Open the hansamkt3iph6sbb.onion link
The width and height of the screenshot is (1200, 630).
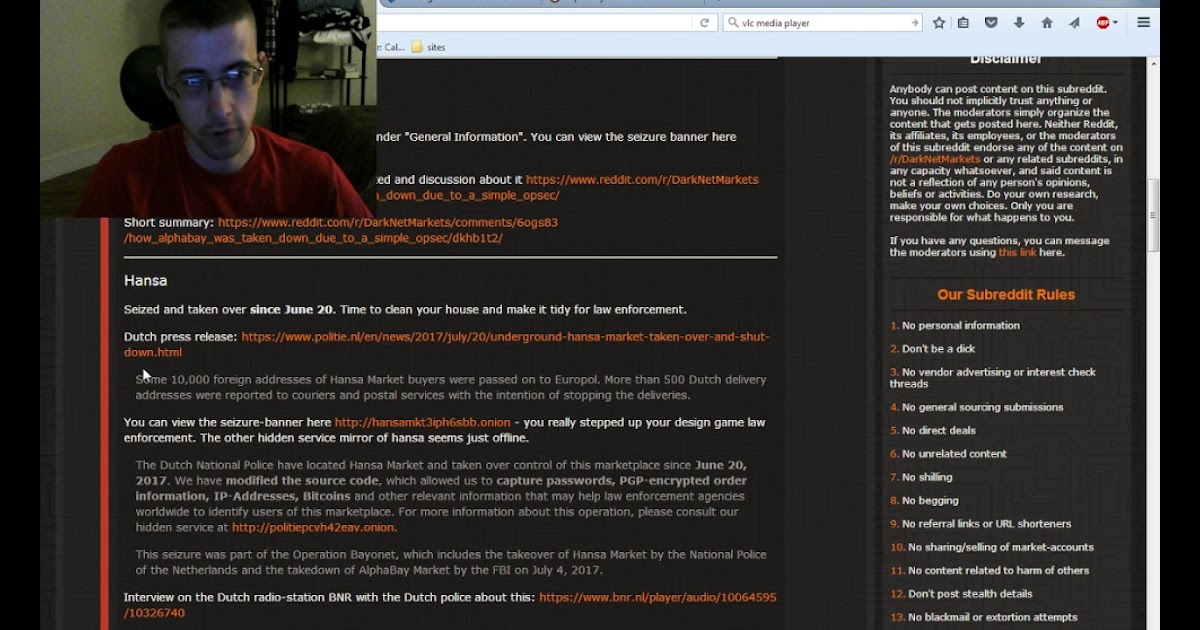point(422,422)
